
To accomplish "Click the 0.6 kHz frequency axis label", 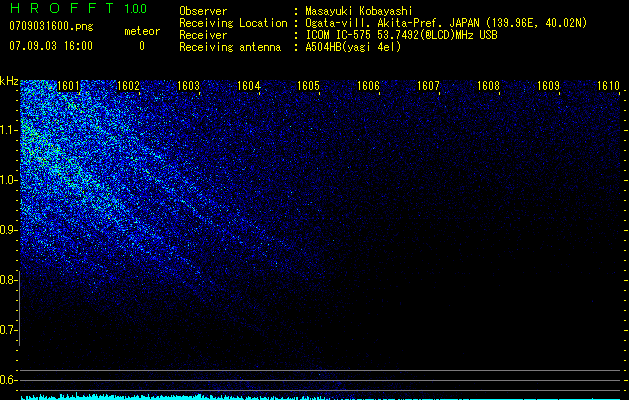I will click(8, 380).
